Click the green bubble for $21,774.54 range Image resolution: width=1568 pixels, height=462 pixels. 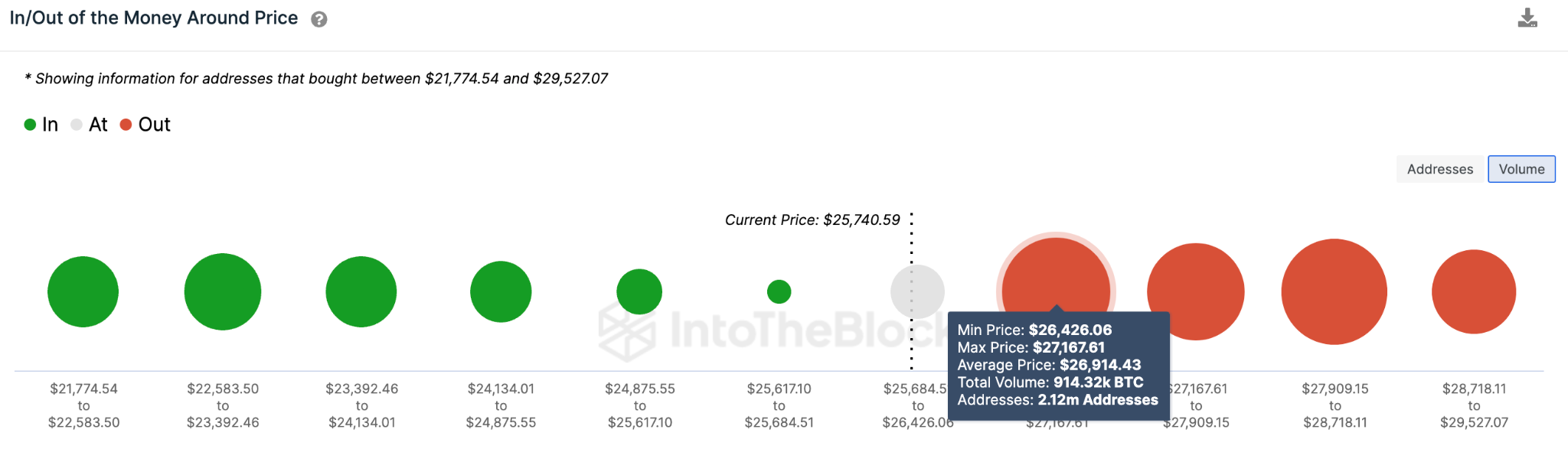tap(83, 291)
